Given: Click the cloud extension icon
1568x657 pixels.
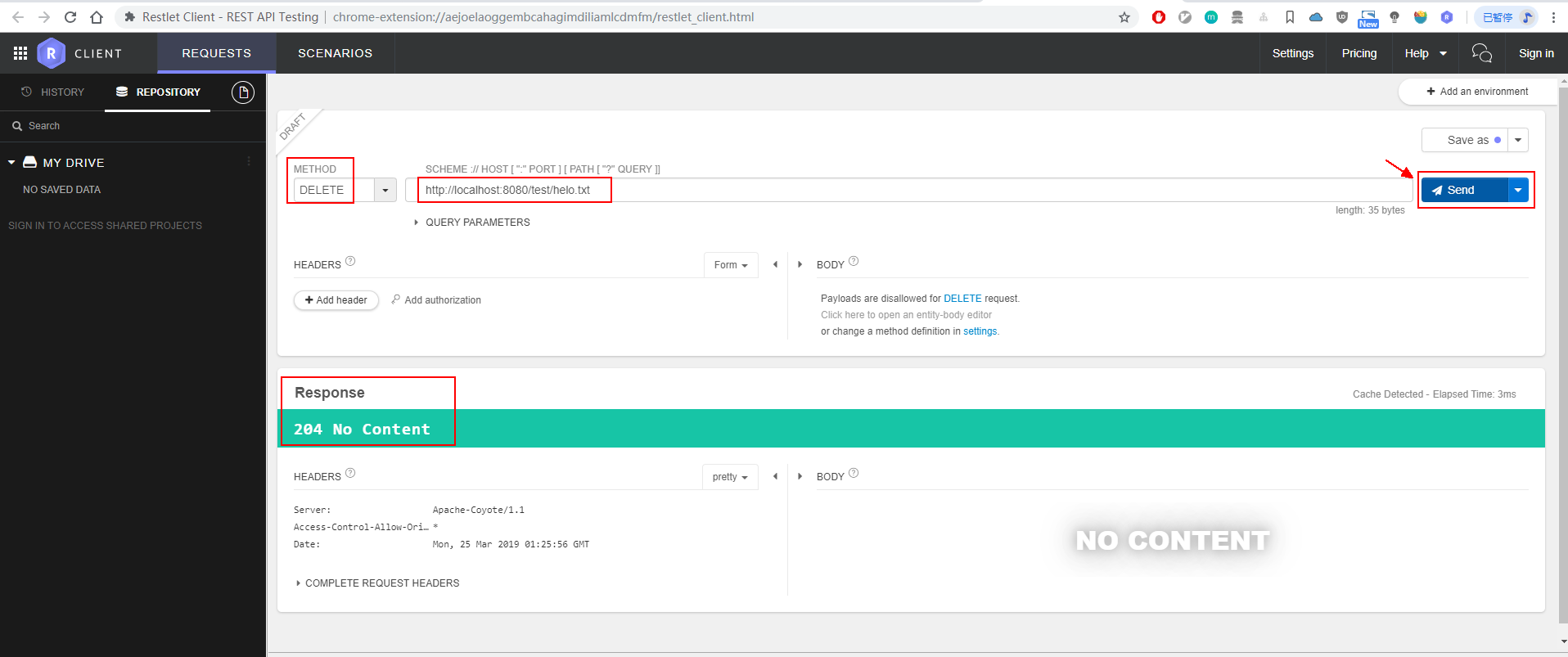Looking at the screenshot, I should click(x=1316, y=17).
